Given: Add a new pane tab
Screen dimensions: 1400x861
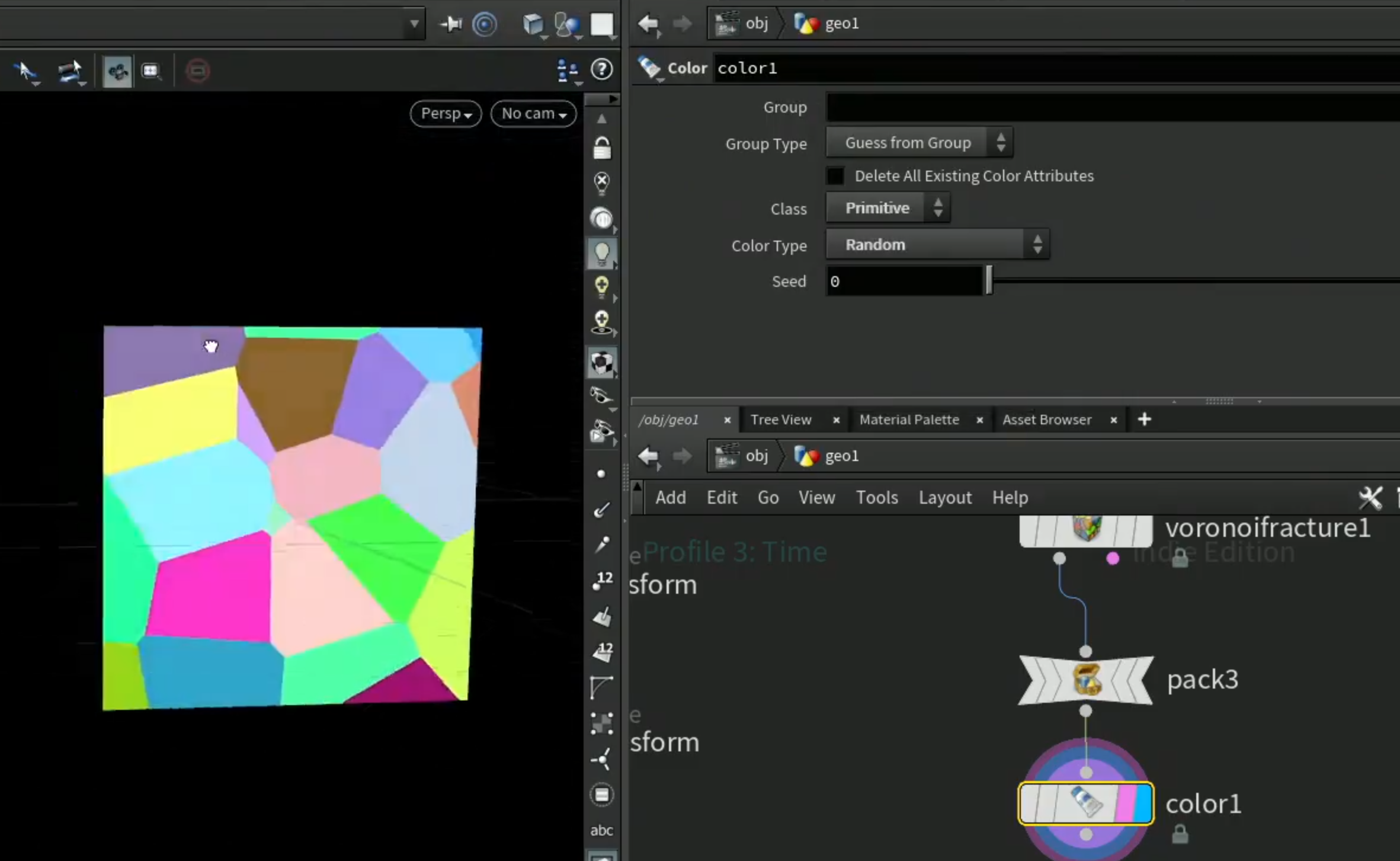Looking at the screenshot, I should tap(1144, 420).
